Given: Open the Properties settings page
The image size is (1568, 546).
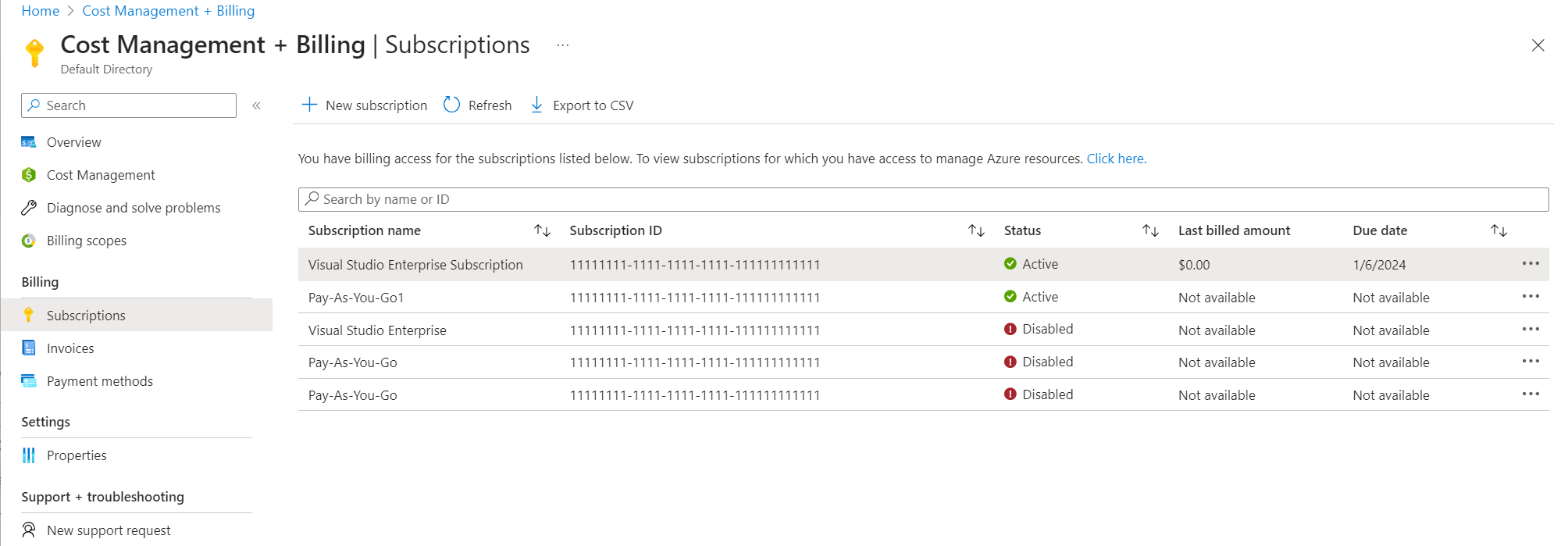Looking at the screenshot, I should [76, 455].
